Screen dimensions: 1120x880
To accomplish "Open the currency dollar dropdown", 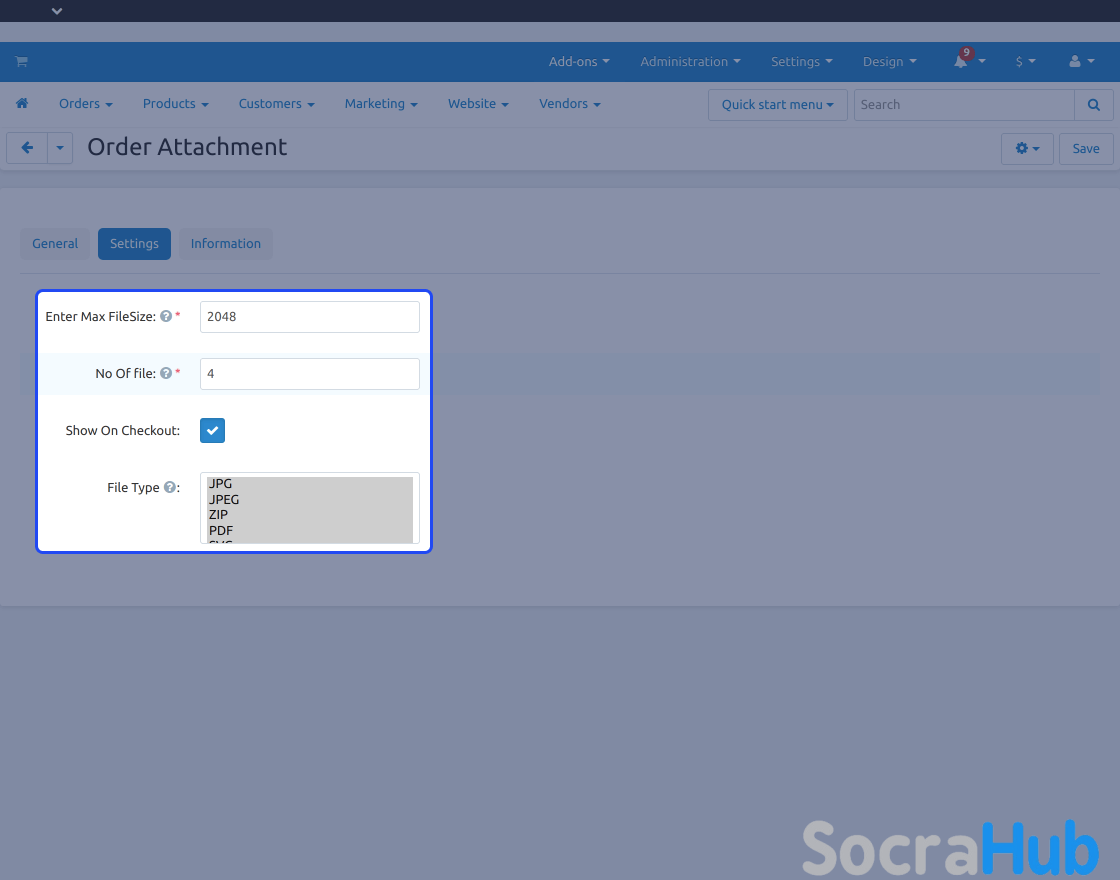I will coord(1026,61).
